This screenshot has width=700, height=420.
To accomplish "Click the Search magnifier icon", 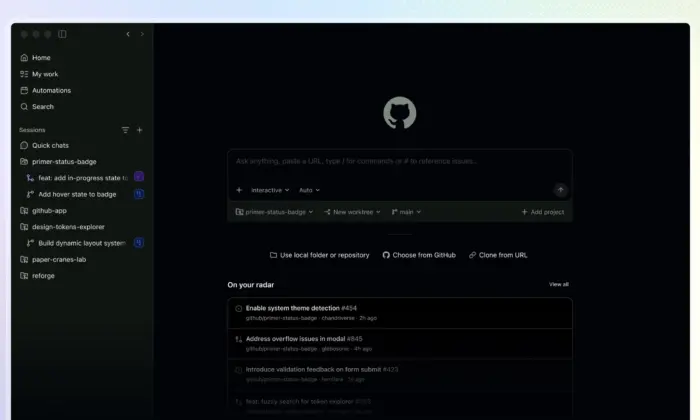I will [24, 107].
